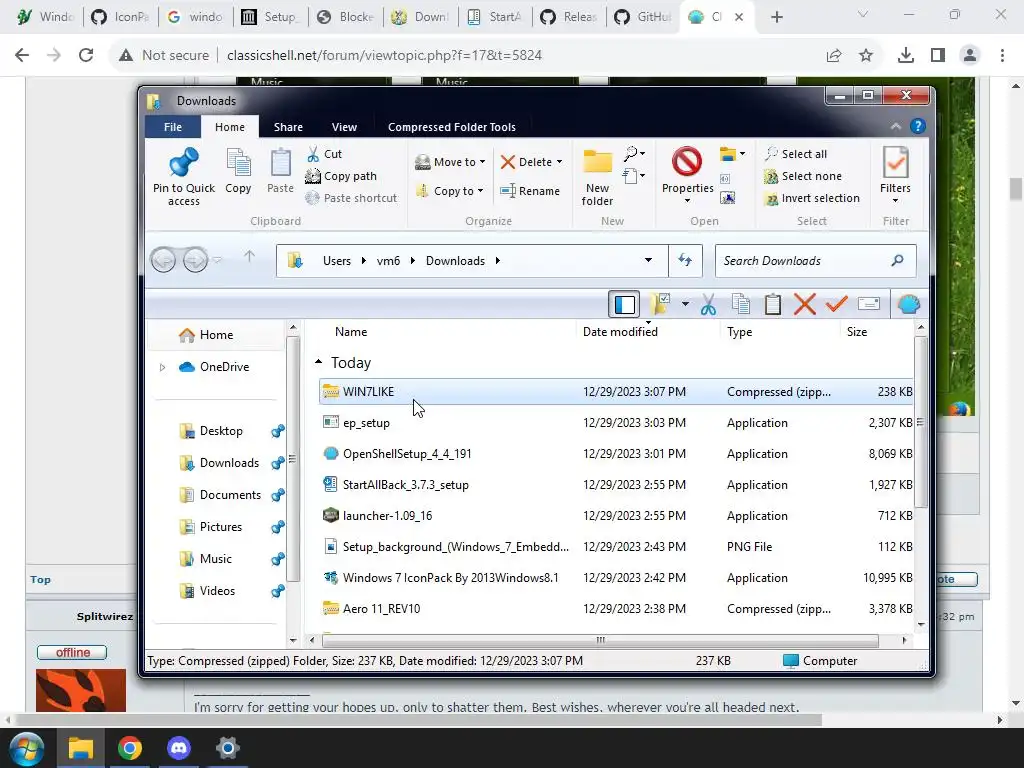Click the Classic Shell settings shell icon
Screen dimensions: 1024x768
[x=908, y=304]
